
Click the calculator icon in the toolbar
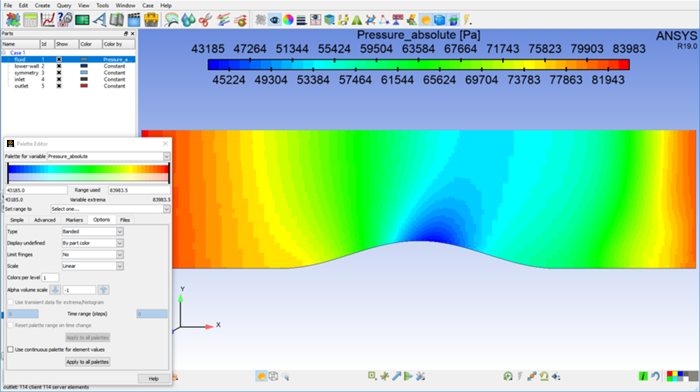pos(30,20)
